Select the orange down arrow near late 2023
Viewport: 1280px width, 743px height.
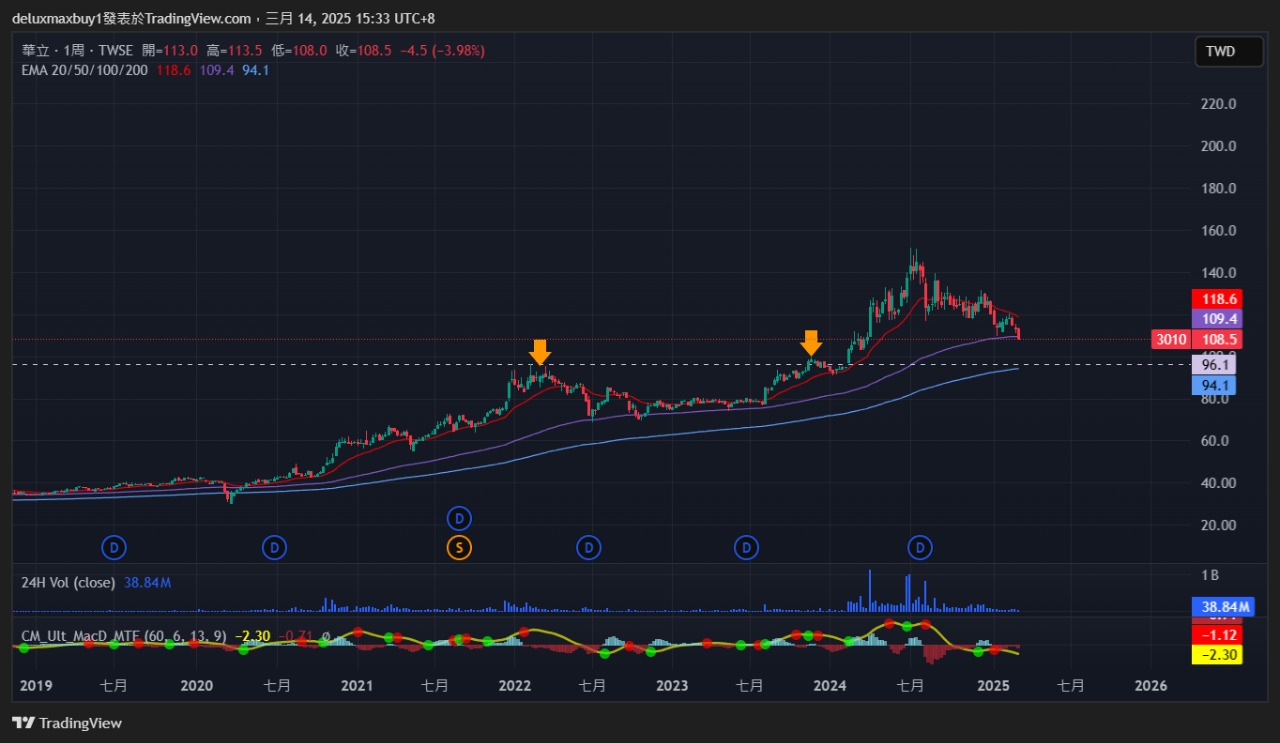tap(811, 343)
